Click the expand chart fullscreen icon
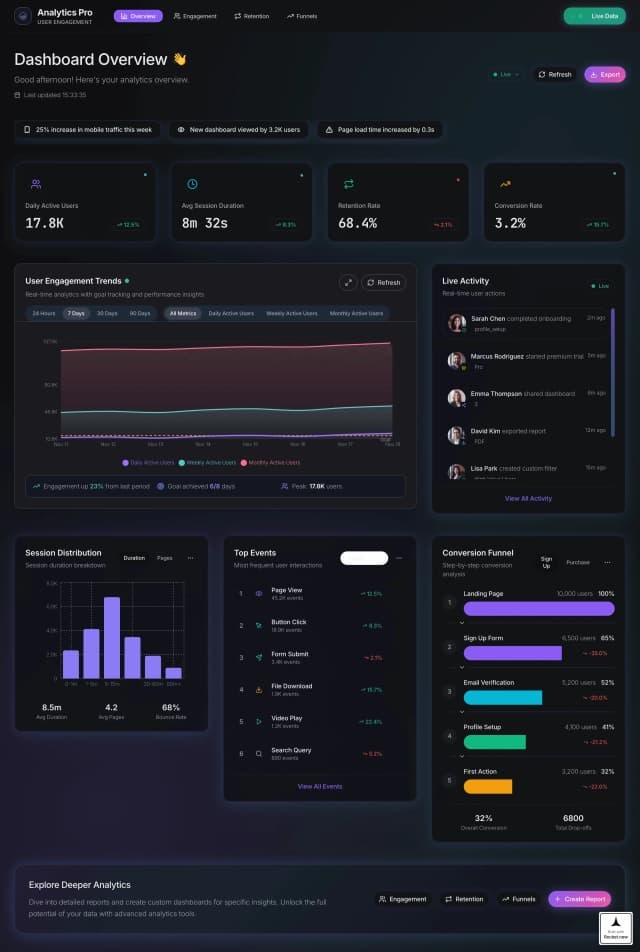 coord(348,282)
